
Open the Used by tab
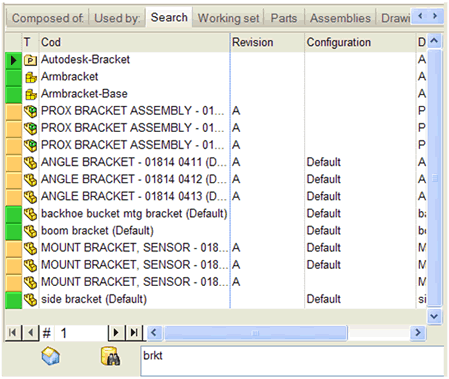[x=117, y=18]
